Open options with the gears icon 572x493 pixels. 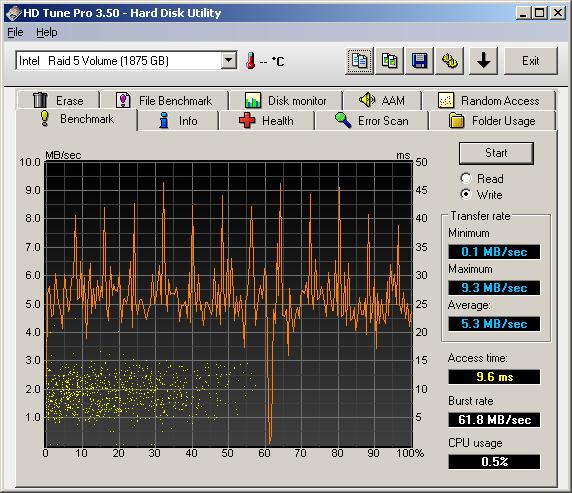(x=450, y=61)
